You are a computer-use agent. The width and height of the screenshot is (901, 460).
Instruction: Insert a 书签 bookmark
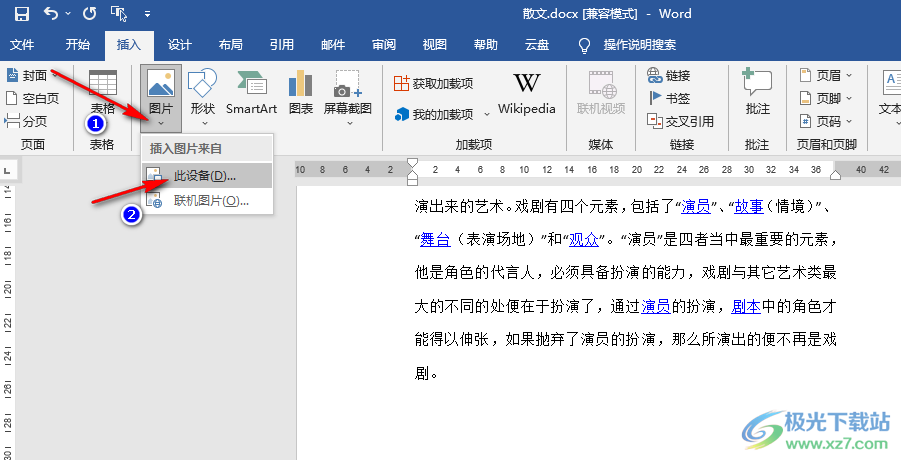point(669,98)
